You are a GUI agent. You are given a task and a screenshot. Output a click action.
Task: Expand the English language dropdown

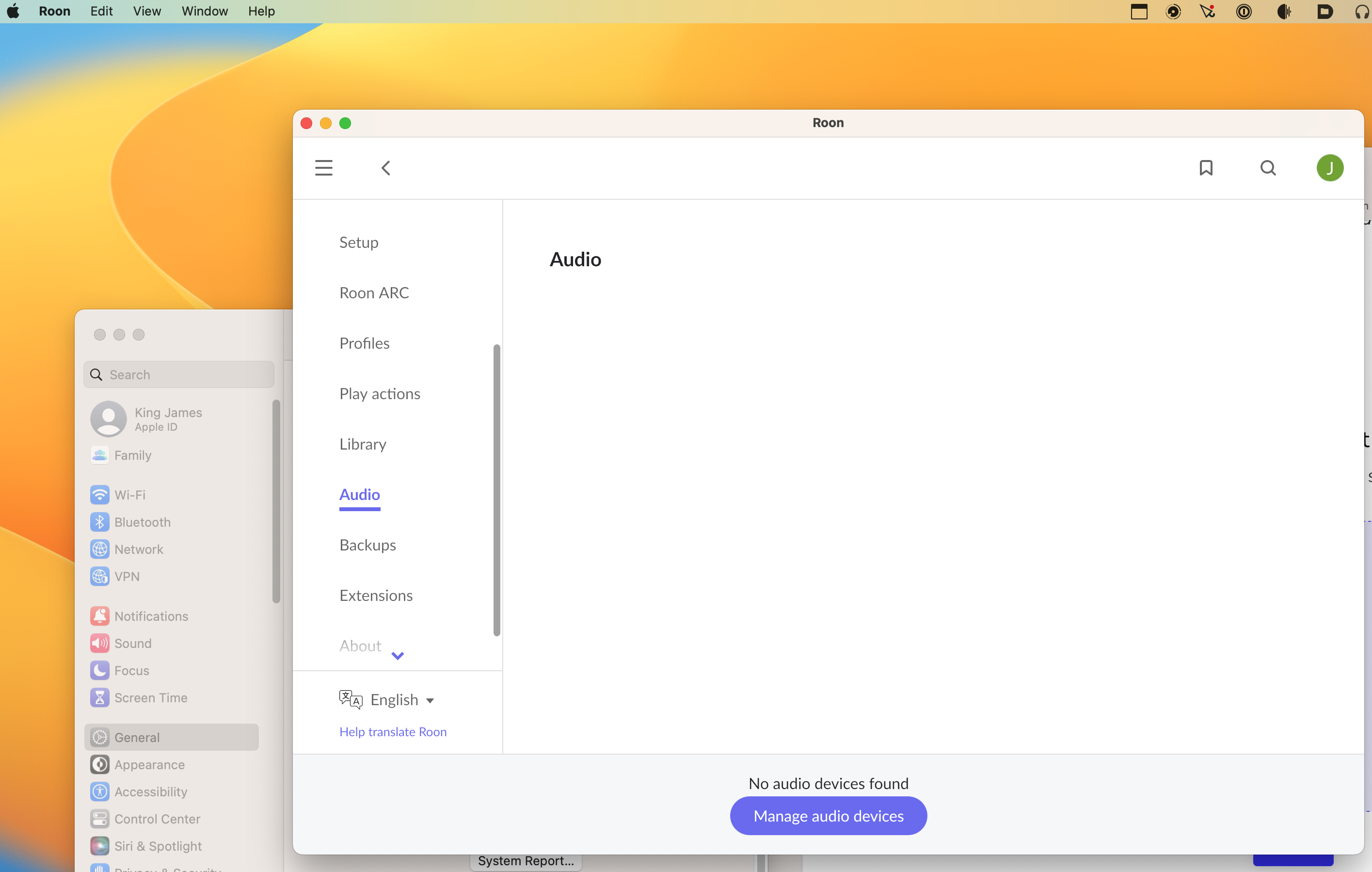pos(402,699)
